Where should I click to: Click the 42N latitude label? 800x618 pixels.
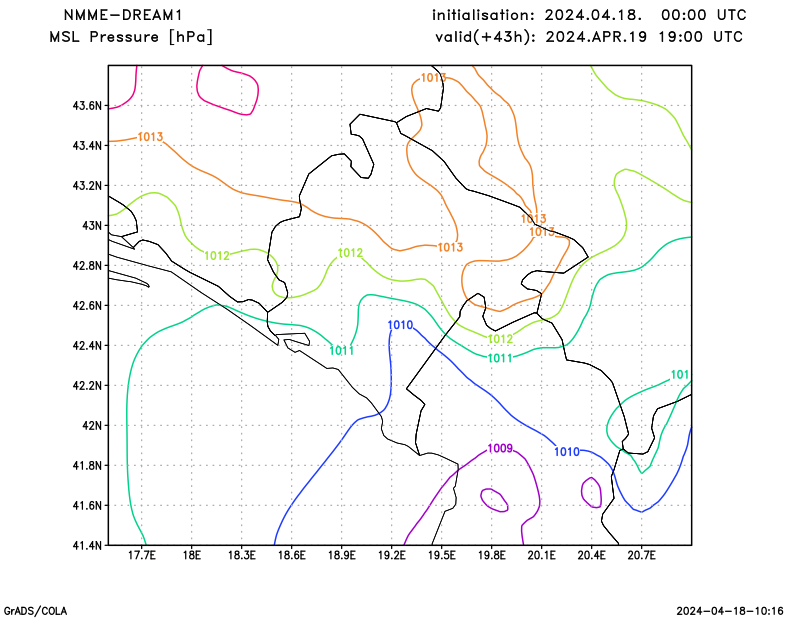pyautogui.click(x=92, y=425)
